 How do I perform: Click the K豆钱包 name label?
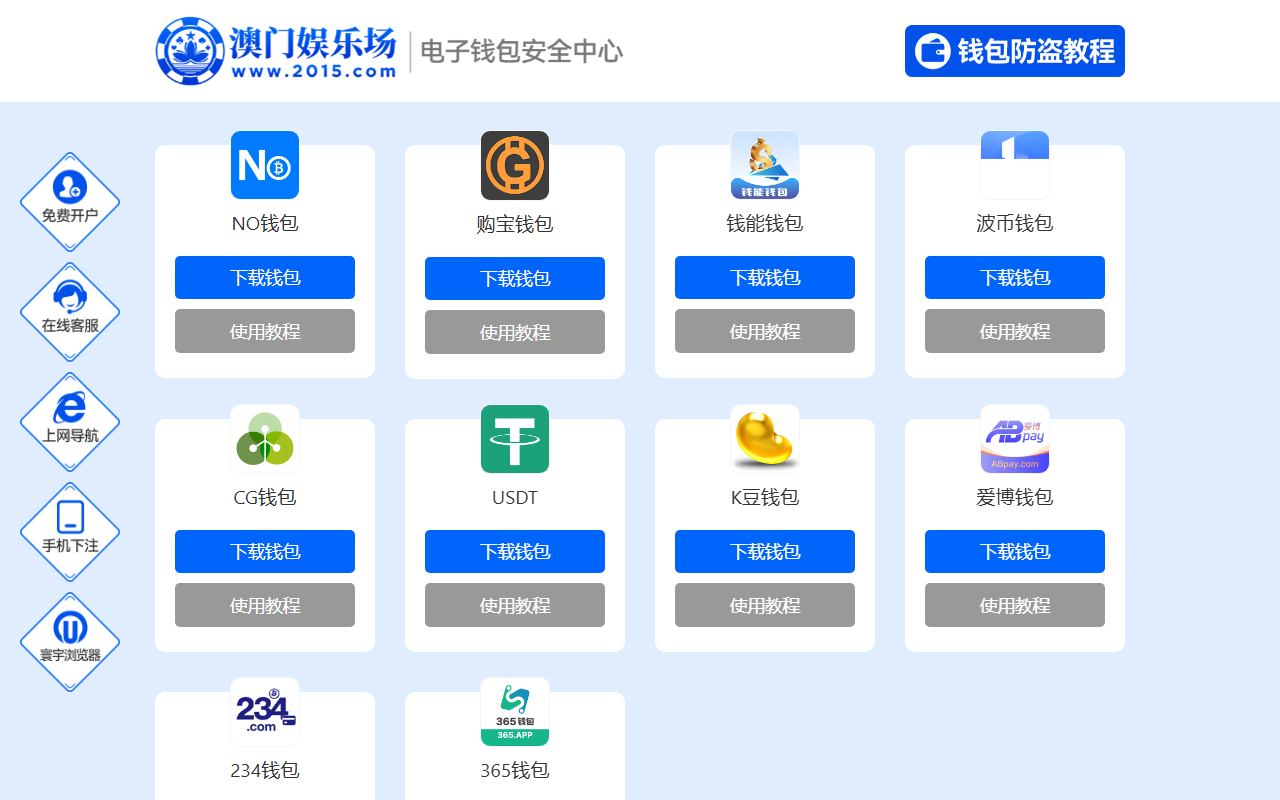coord(765,497)
